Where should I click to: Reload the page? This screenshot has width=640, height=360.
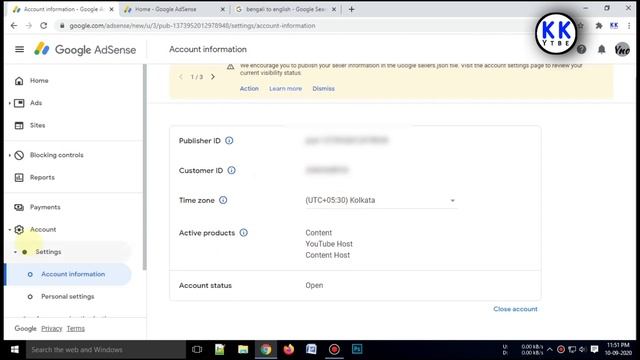point(43,26)
